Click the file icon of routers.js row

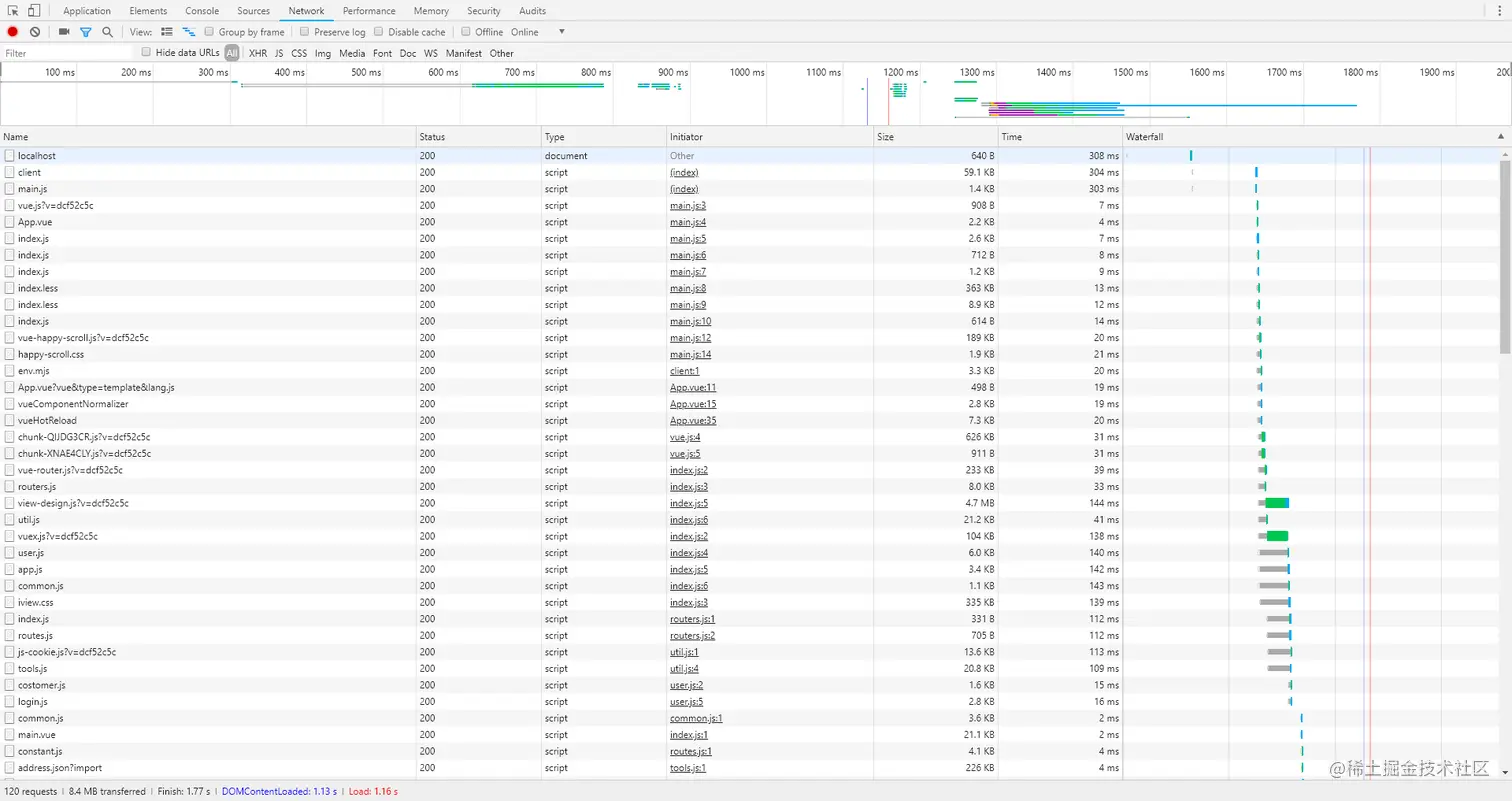coord(9,486)
